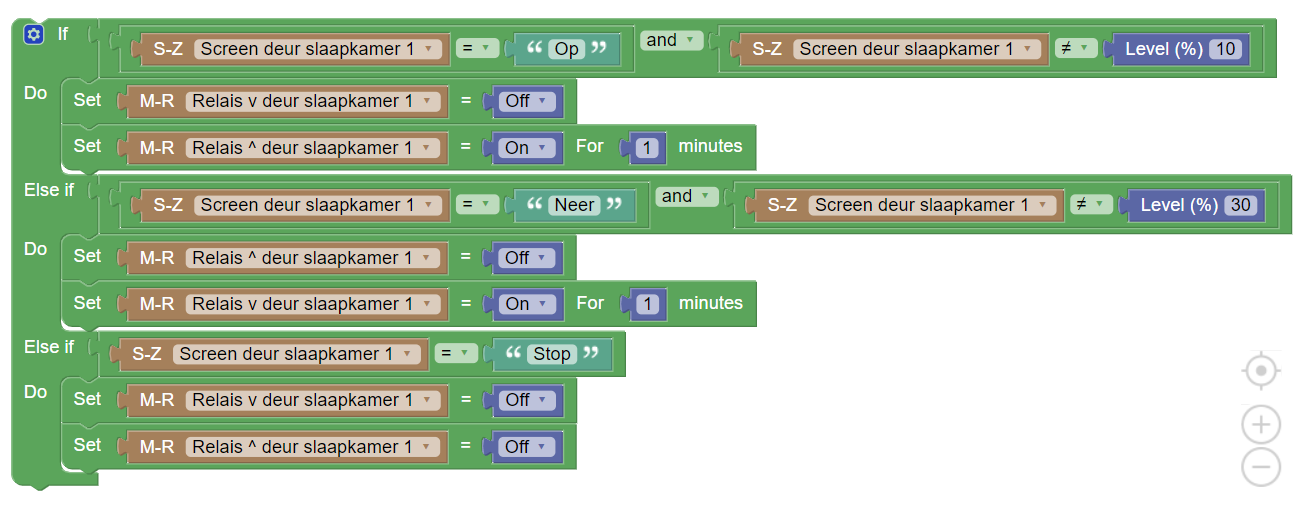Edit the 'Op' text string field
This screenshot has width=1303, height=506.
coord(567,49)
